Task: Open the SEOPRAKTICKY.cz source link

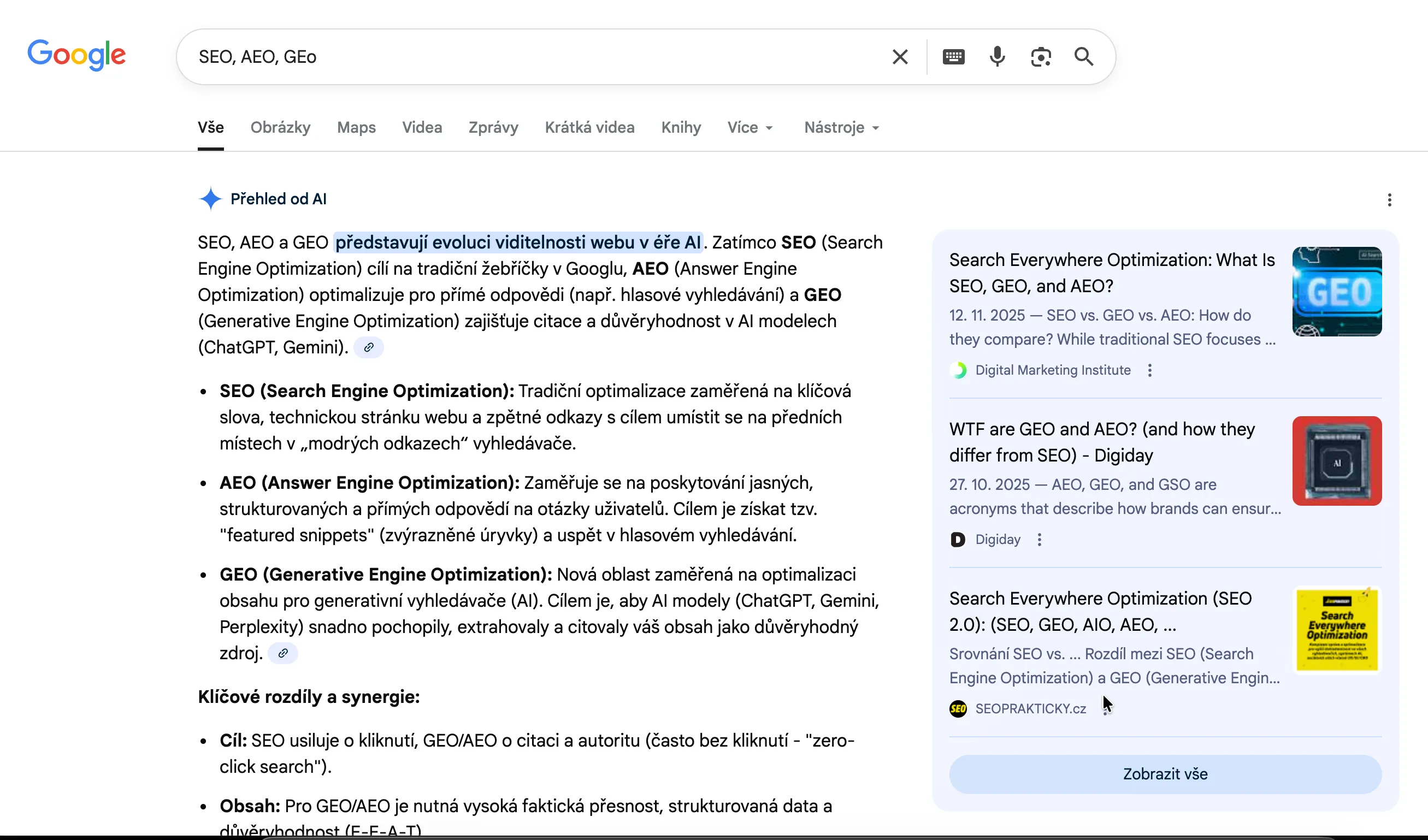Action: click(x=1030, y=708)
